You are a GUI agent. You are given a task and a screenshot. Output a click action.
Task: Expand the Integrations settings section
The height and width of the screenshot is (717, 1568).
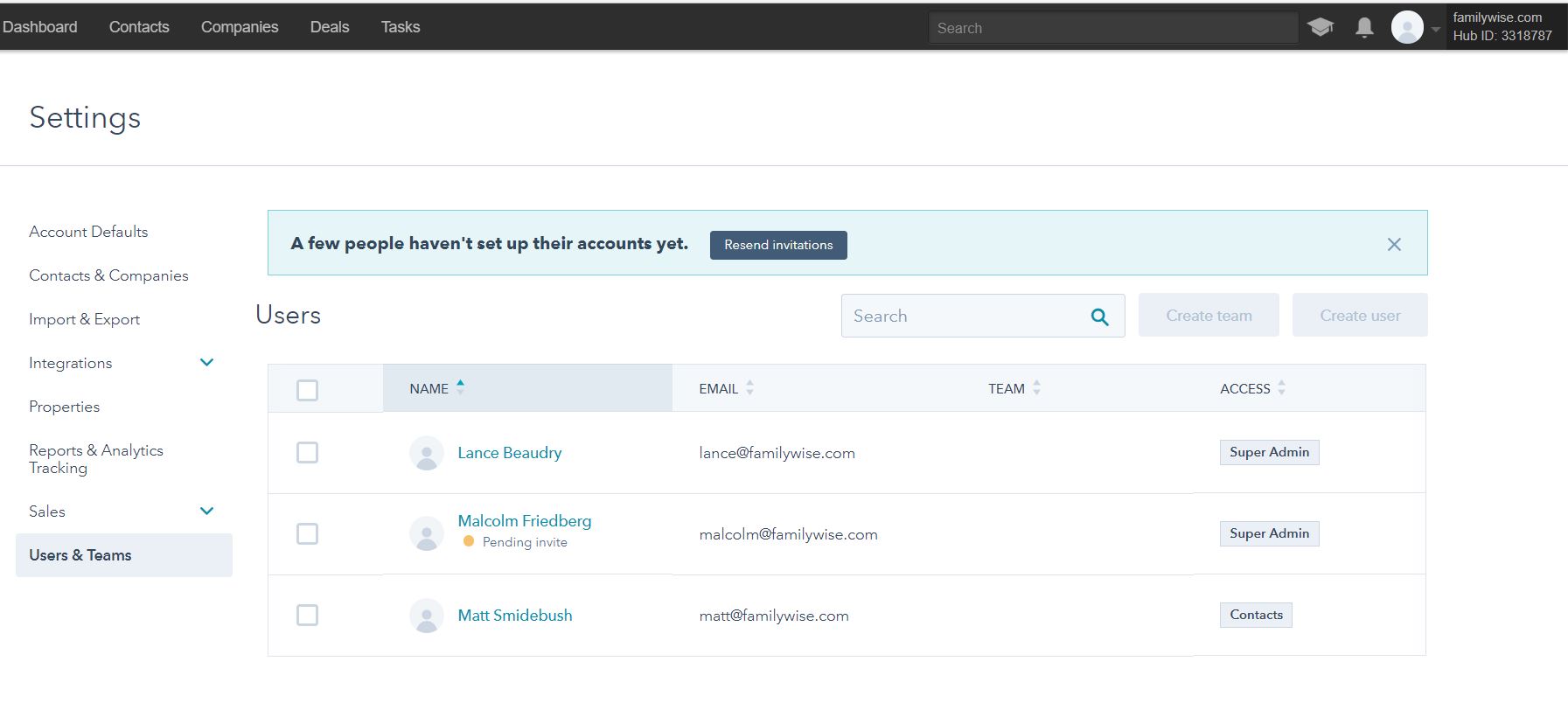206,363
